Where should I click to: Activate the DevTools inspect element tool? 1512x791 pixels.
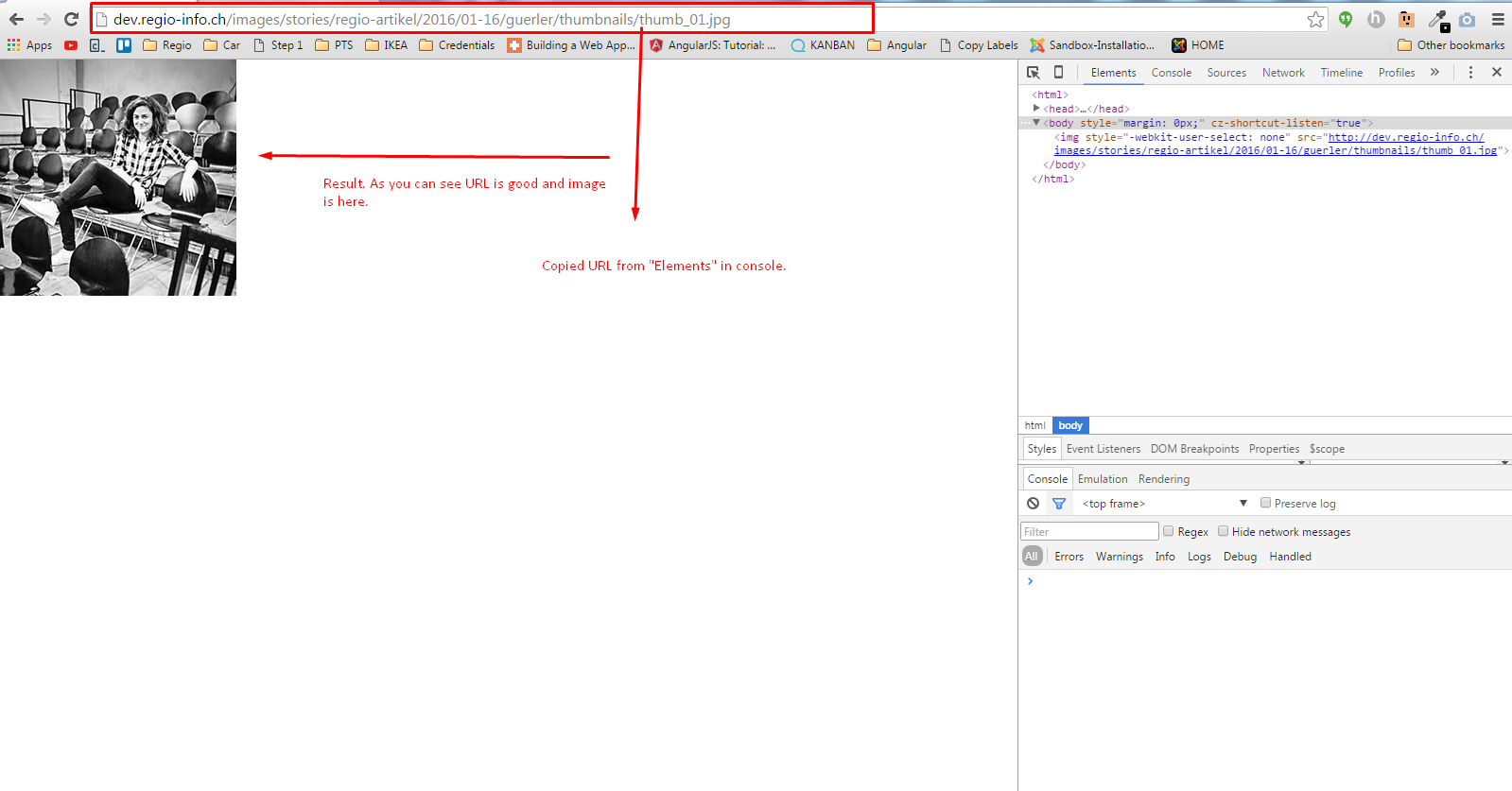click(x=1034, y=72)
